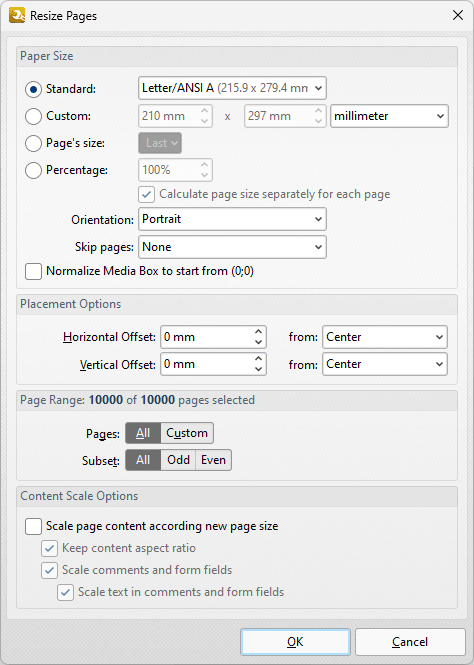Select the Percentage radio button
474x665 pixels.
[x=33, y=170]
